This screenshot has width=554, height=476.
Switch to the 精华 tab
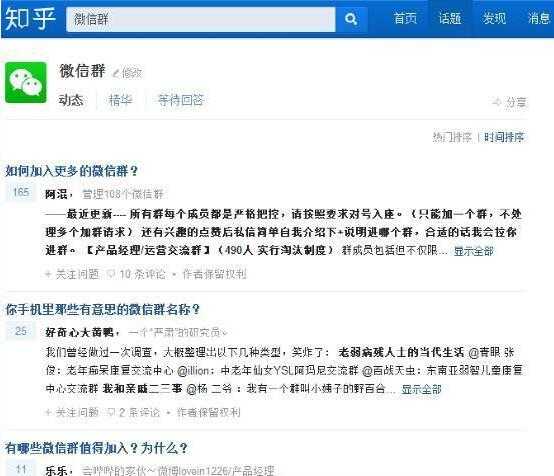120,100
